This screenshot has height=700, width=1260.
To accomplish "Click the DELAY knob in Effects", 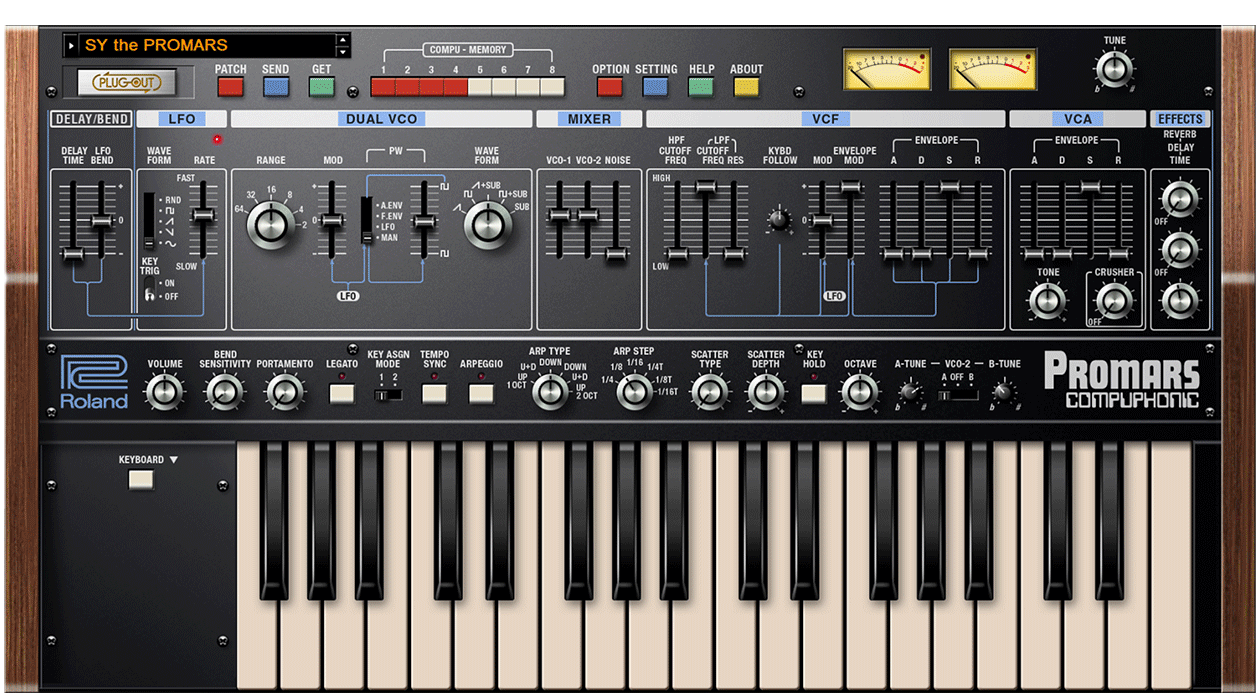I will (x=1180, y=250).
